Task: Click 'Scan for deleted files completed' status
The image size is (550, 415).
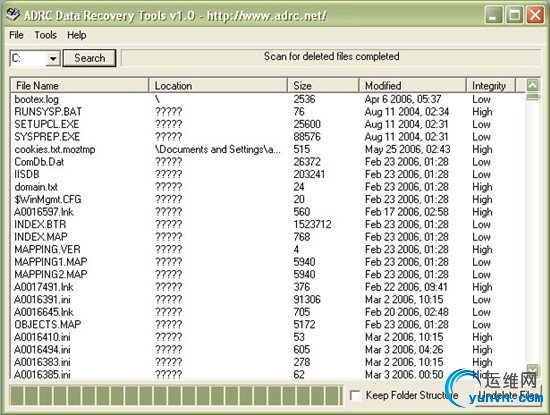Action: point(331,56)
